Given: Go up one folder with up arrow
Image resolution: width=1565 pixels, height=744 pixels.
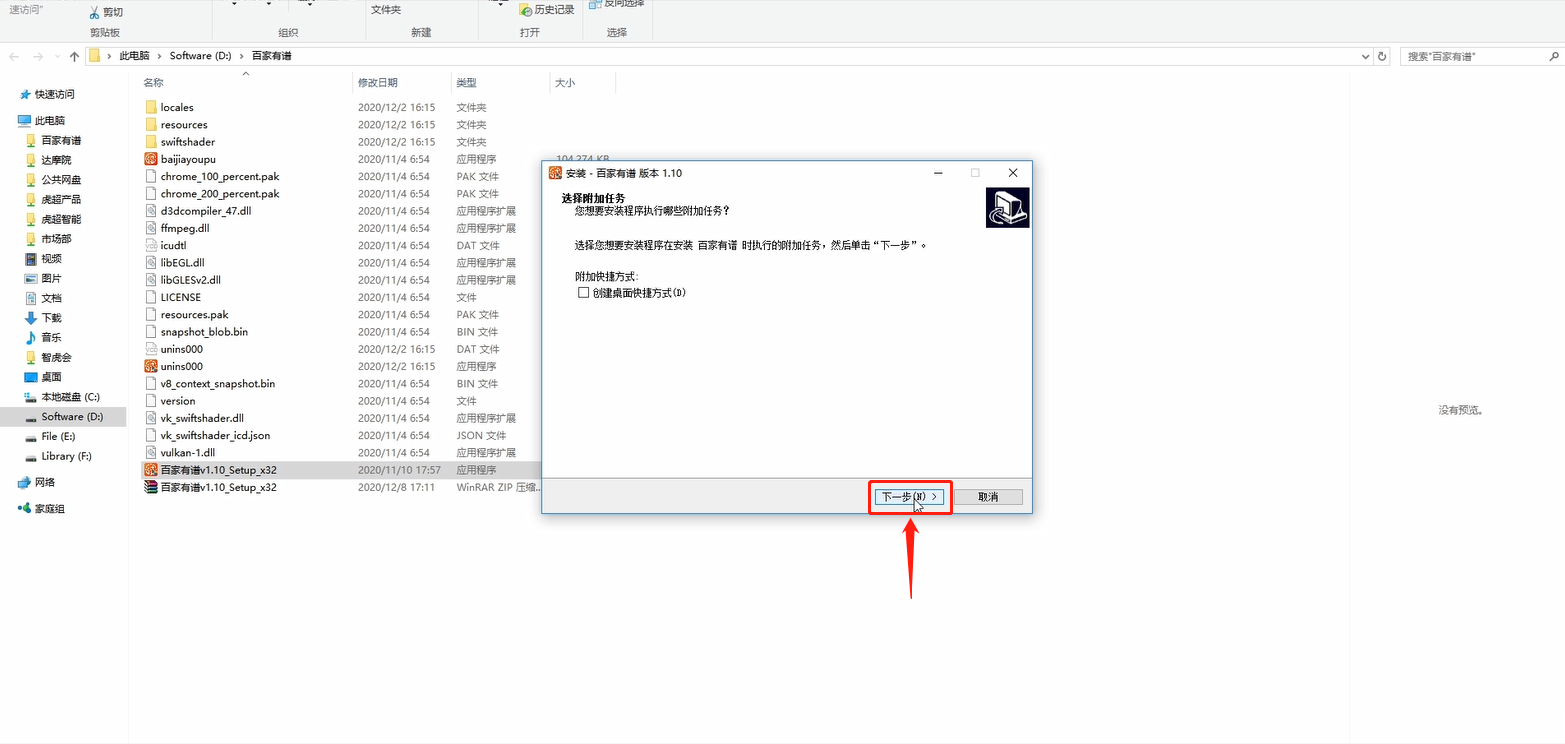Looking at the screenshot, I should pyautogui.click(x=74, y=57).
